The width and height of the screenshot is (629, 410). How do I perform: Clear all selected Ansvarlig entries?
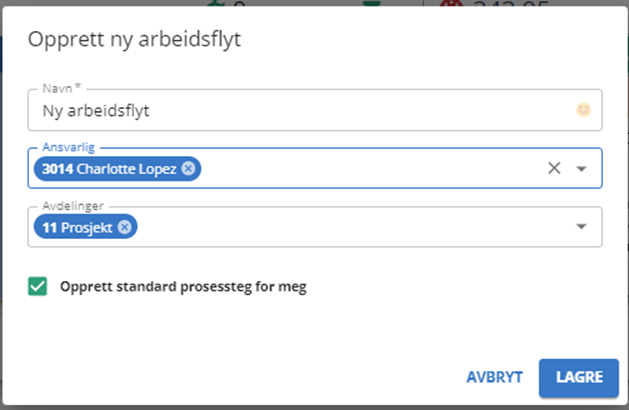554,168
